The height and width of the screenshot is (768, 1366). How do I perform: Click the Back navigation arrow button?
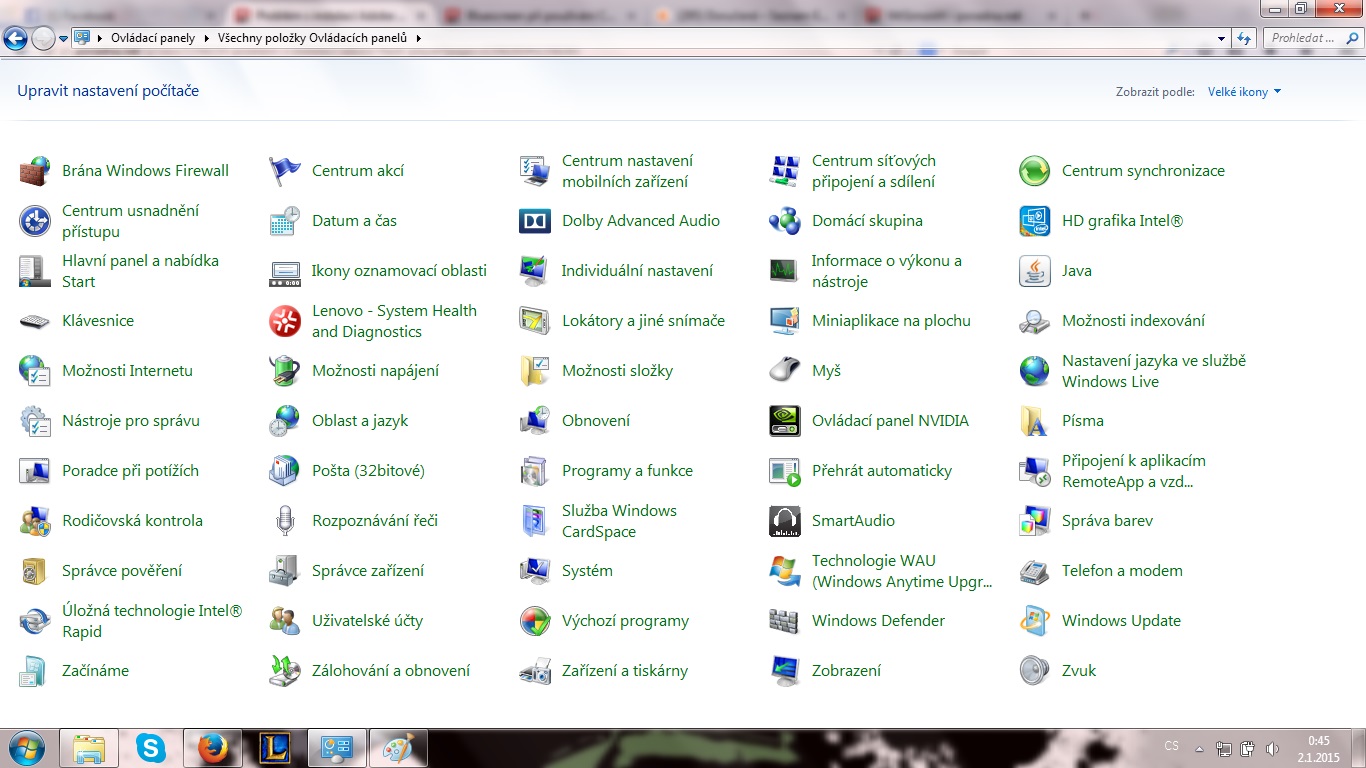pos(15,38)
